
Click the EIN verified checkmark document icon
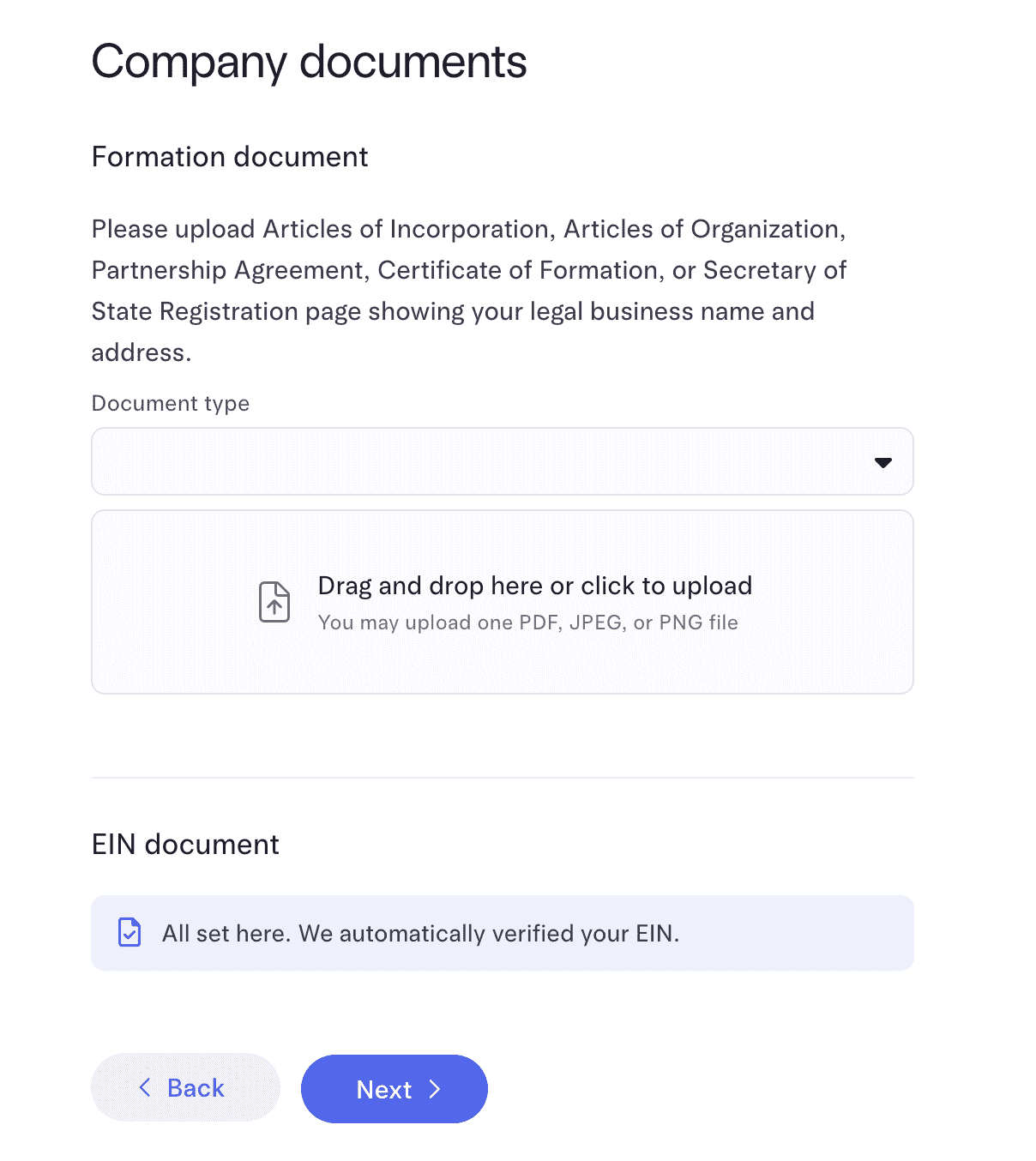pyautogui.click(x=129, y=932)
